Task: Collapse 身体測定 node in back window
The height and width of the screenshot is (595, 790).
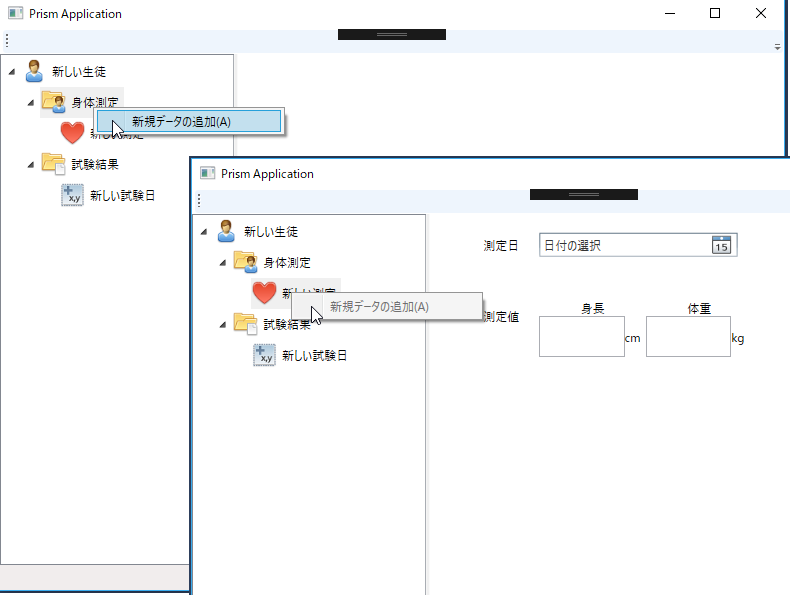Action: [x=31, y=103]
